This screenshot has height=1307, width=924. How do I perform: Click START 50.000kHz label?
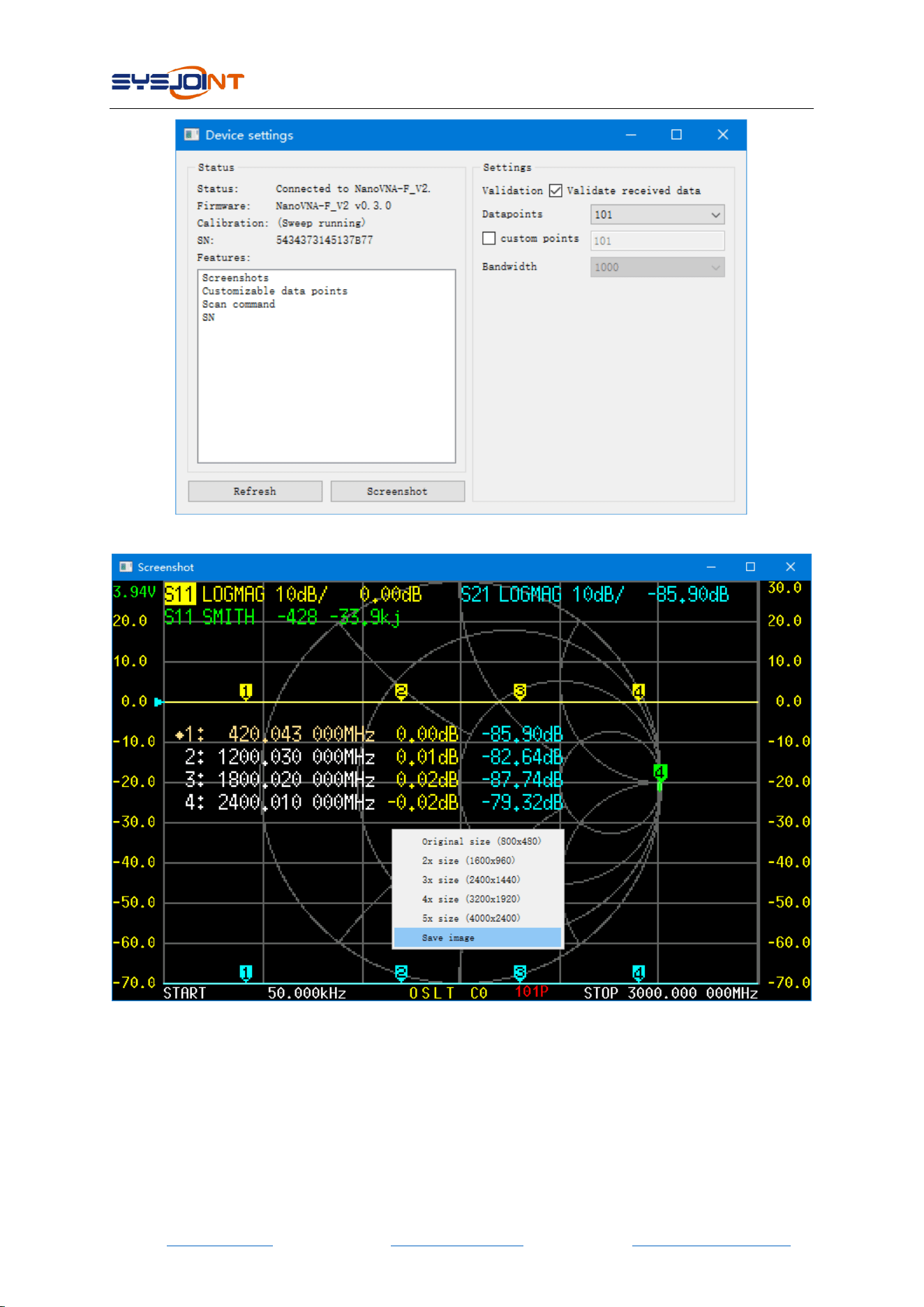tap(255, 993)
